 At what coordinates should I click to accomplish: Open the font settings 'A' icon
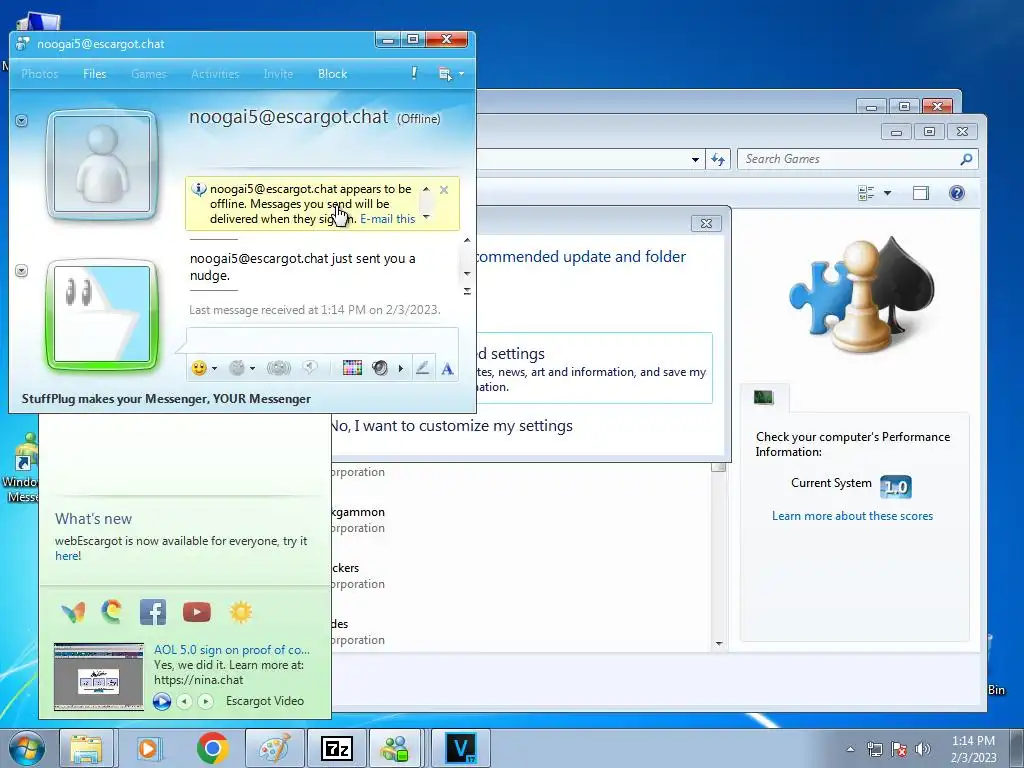(447, 369)
